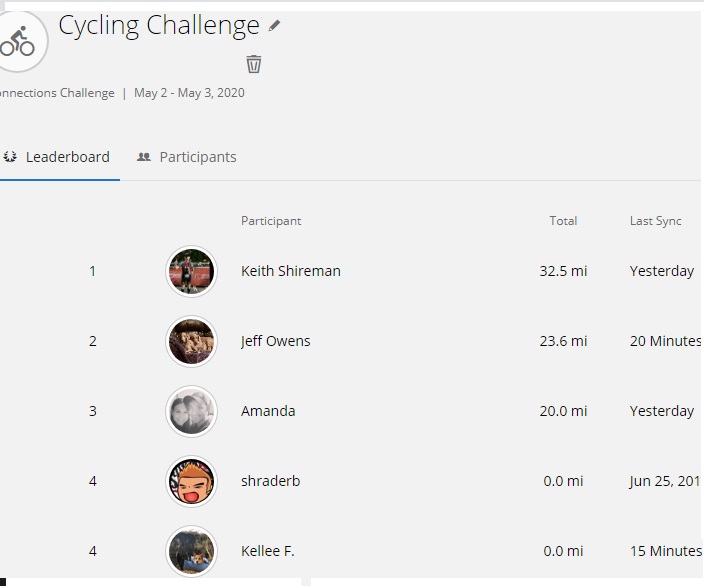Click shraderb's cartoon avatar
The width and height of the screenshot is (704, 586).
[x=191, y=481]
